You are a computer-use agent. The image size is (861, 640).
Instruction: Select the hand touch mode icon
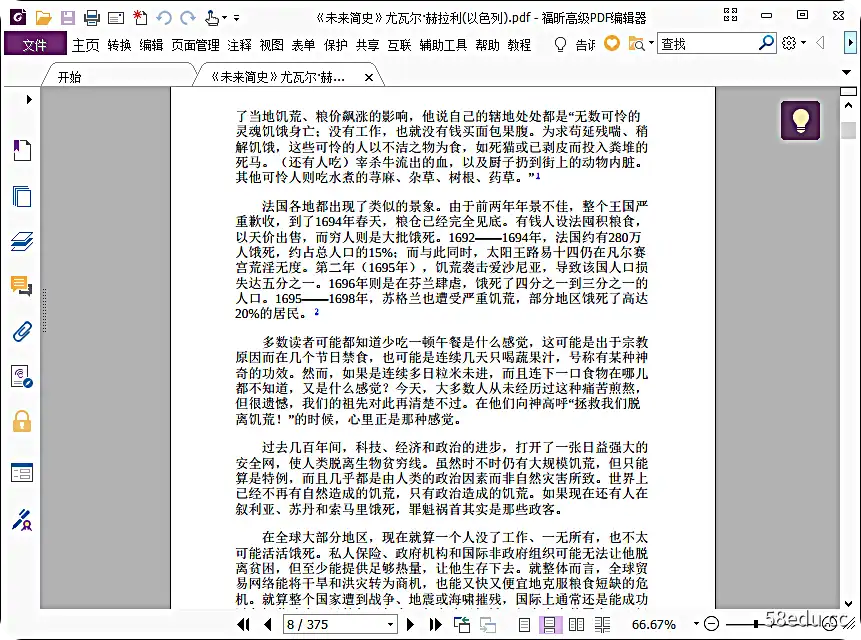coord(212,18)
